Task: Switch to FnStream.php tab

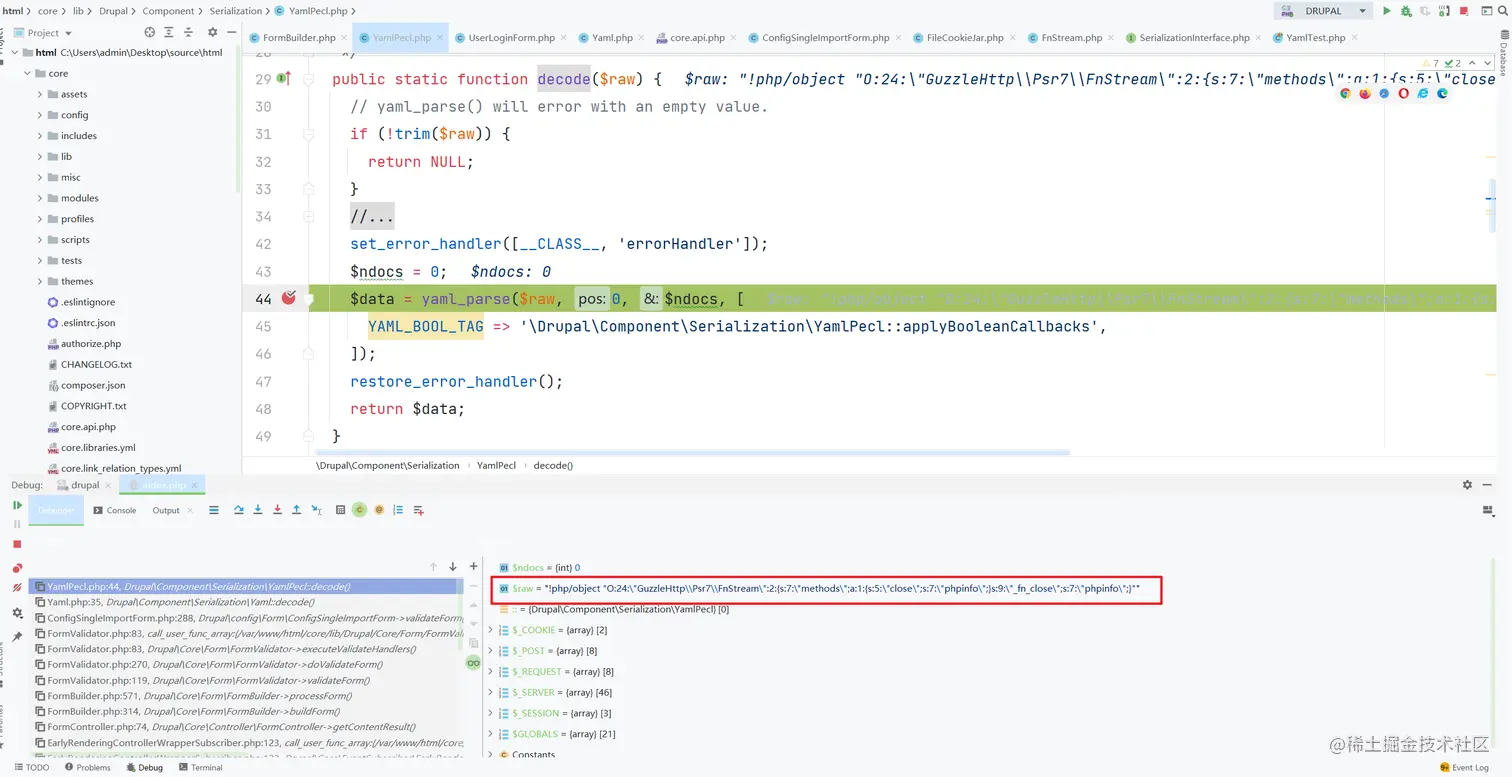Action: click(1071, 38)
